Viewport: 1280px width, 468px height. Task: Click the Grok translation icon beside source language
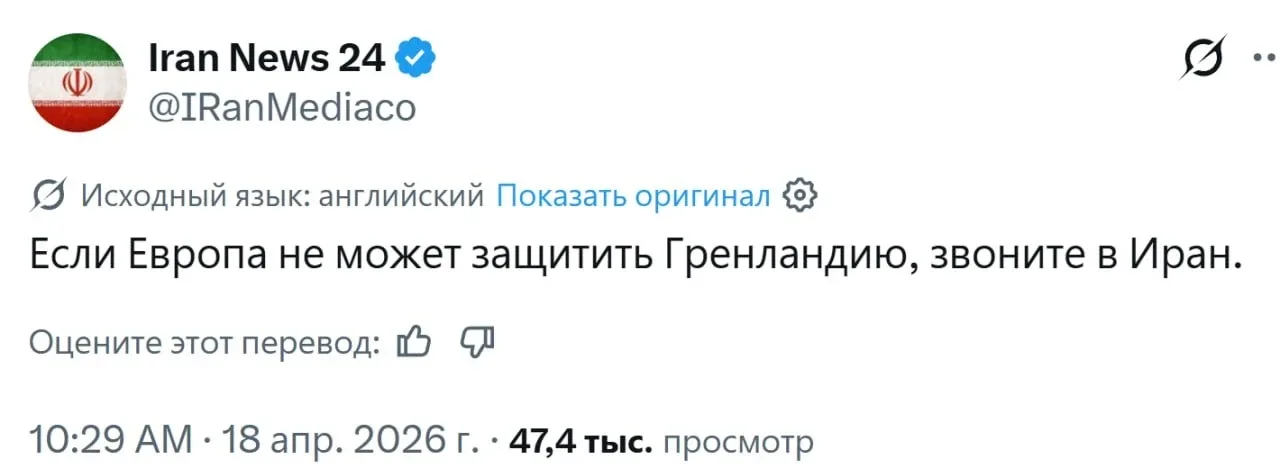[x=48, y=194]
